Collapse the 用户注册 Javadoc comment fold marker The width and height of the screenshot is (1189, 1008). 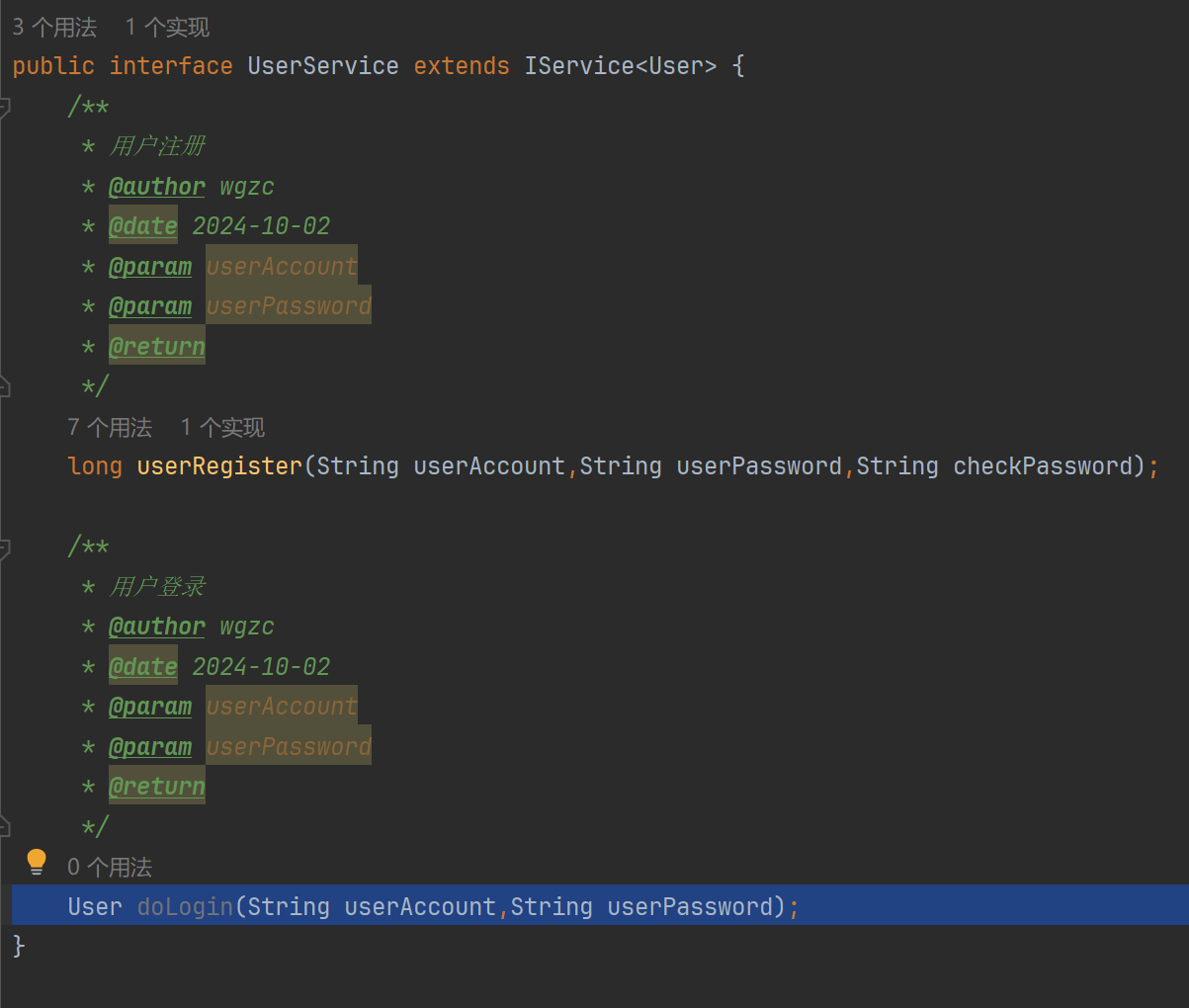[x=4, y=107]
